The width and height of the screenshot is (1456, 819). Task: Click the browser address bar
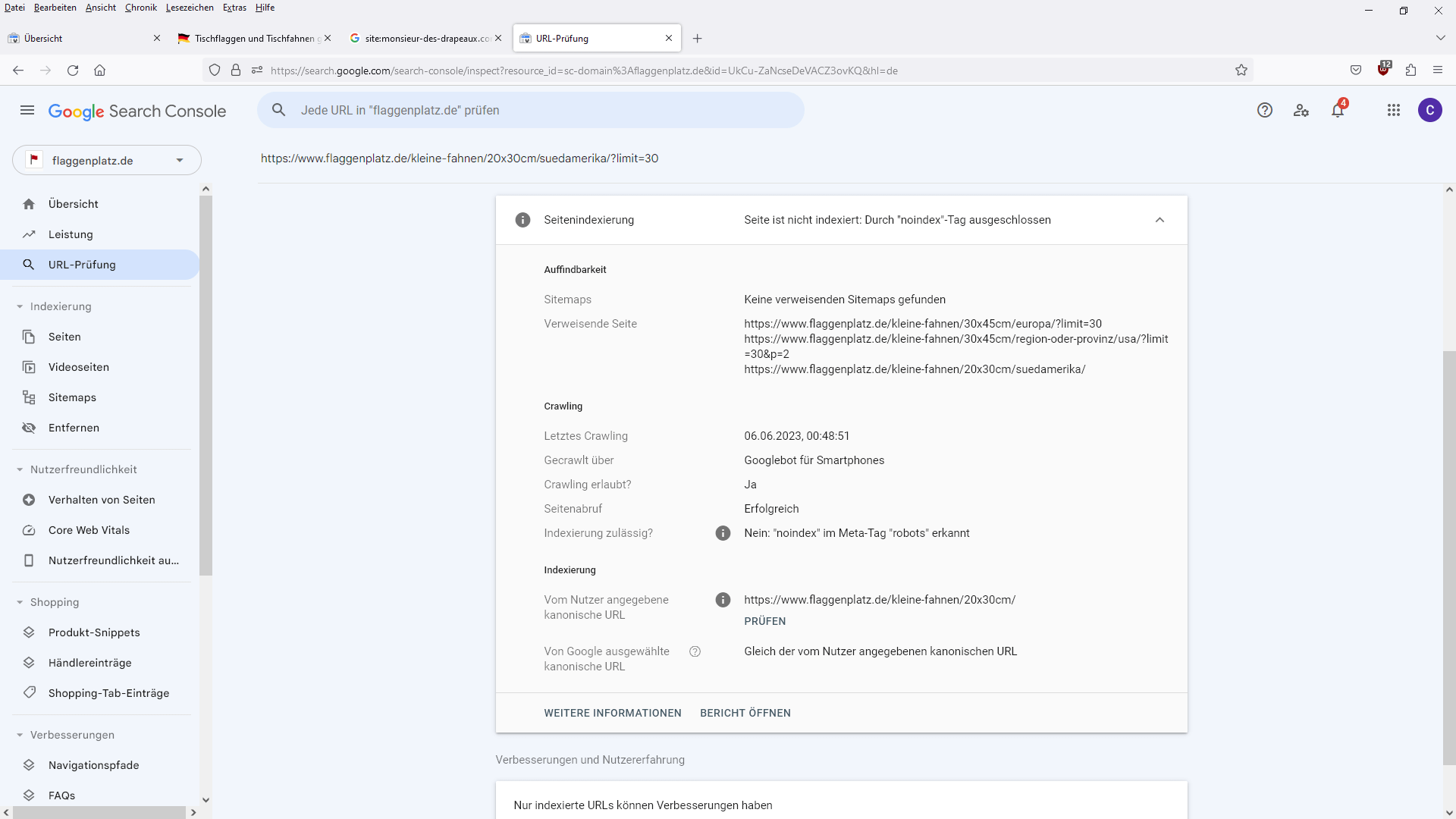point(728,71)
